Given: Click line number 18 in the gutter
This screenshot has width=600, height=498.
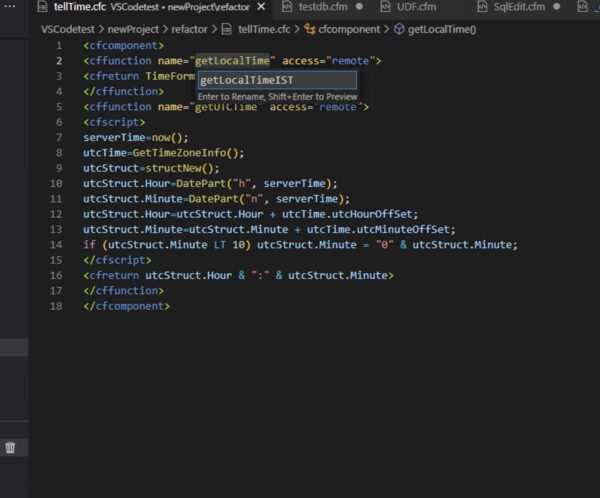Looking at the screenshot, I should pyautogui.click(x=57, y=306).
